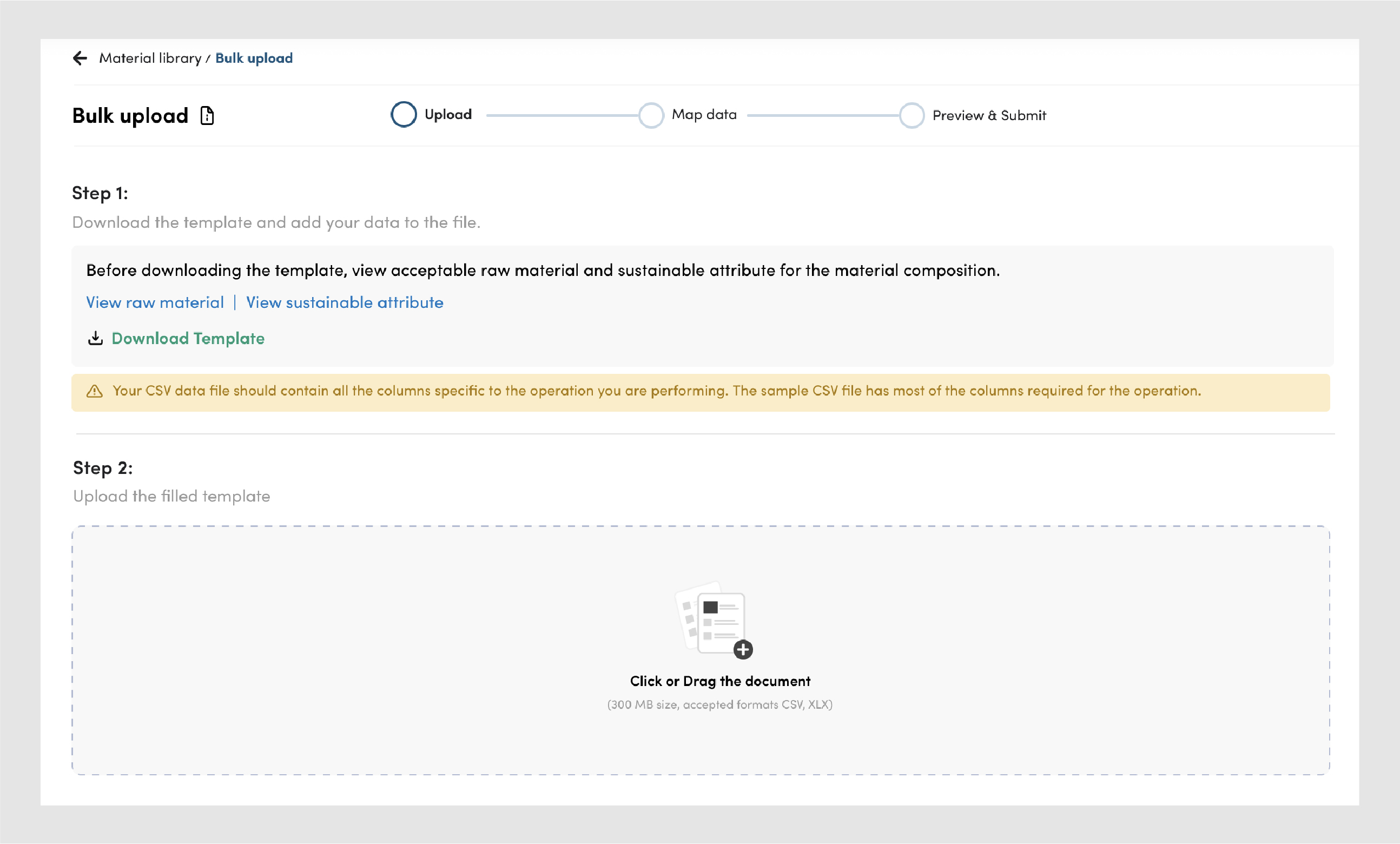This screenshot has width=1400, height=844.
Task: Select the Map data step circle
Action: point(651,115)
